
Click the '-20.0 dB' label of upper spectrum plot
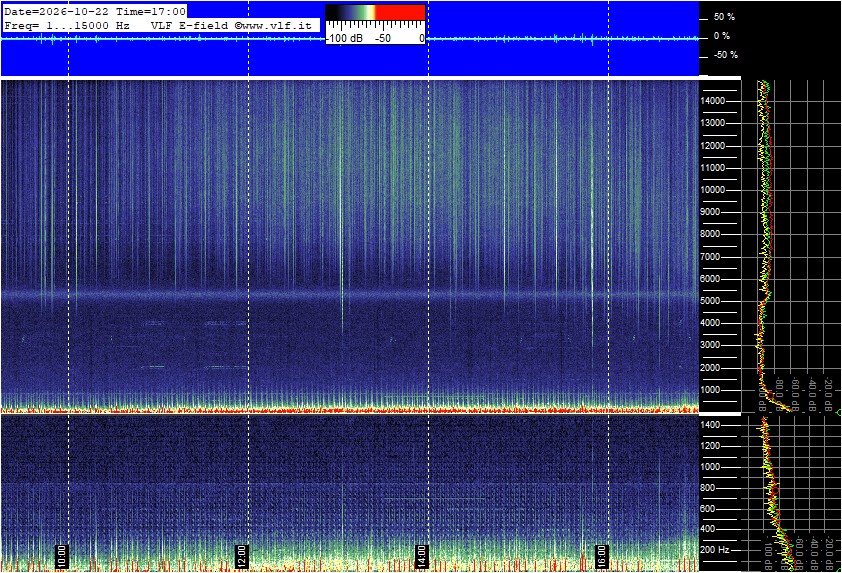pyautogui.click(x=829, y=393)
